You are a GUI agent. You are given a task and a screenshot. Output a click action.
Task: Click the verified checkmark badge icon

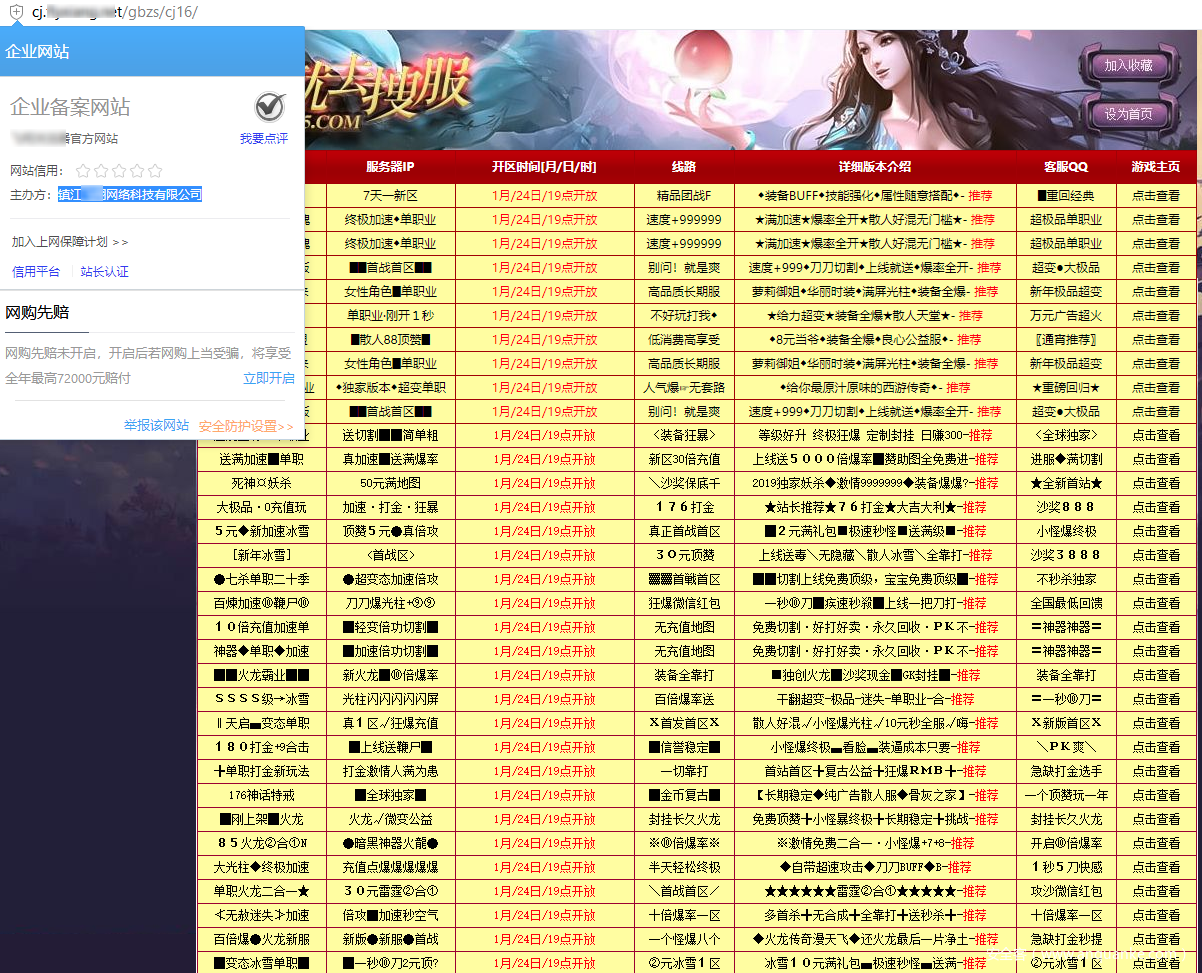tap(269, 105)
